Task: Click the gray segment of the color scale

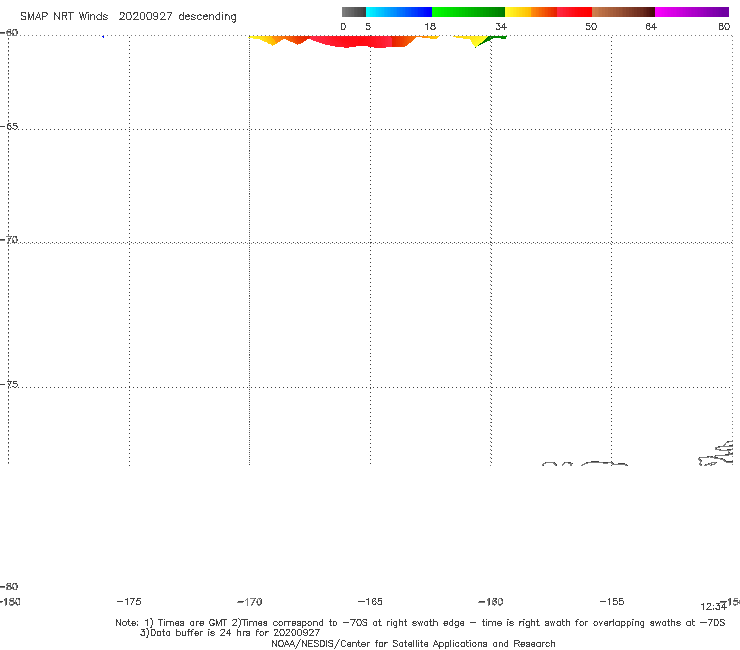Action: pos(353,12)
